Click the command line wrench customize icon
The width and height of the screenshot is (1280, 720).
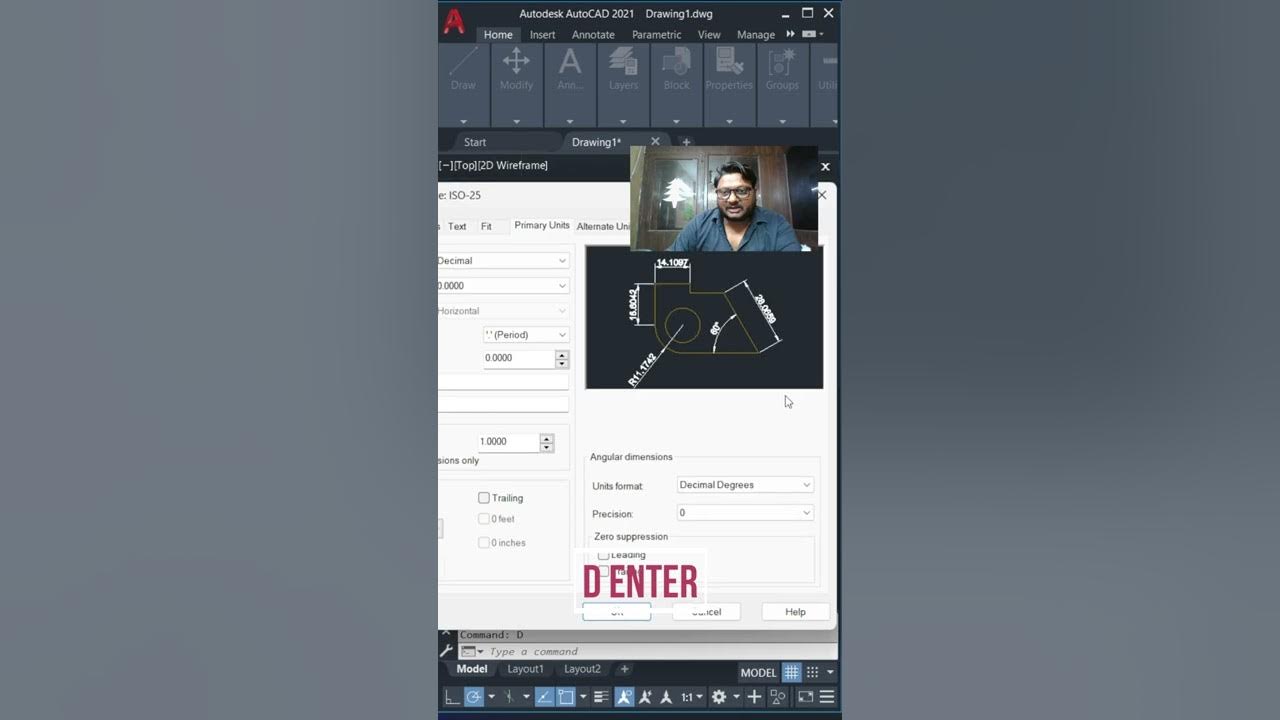coord(447,651)
